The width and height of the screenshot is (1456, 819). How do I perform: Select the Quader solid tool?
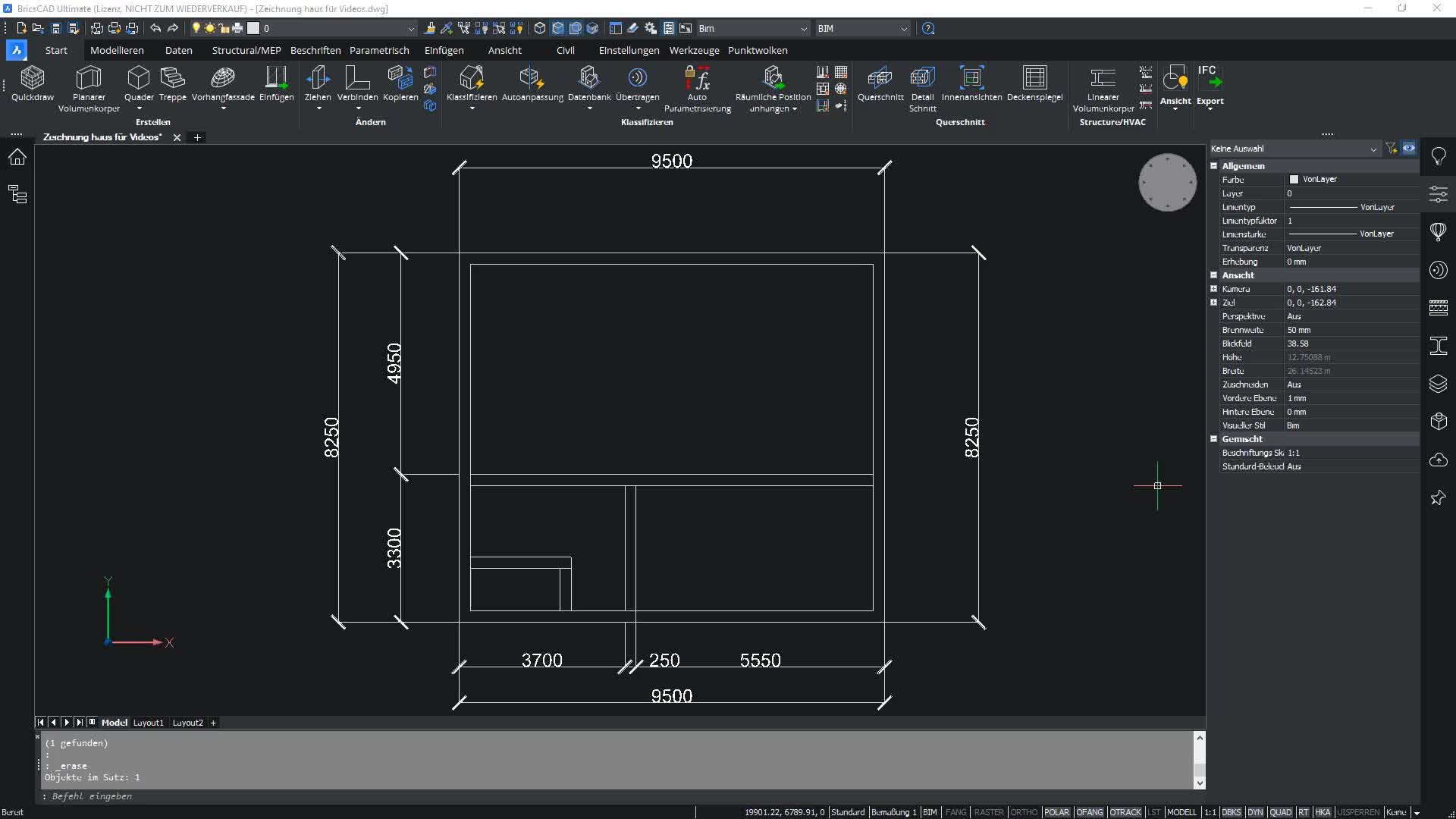point(139,83)
